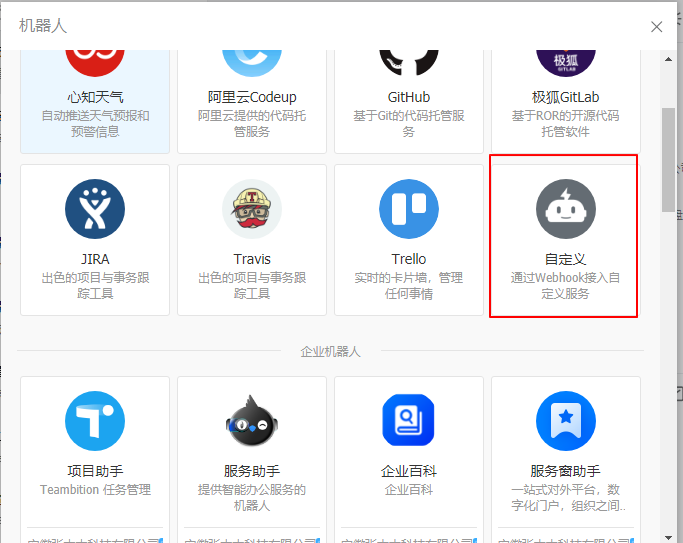Click the 阿里云Codeup title text
Image resolution: width=683 pixels, height=543 pixels.
click(252, 97)
